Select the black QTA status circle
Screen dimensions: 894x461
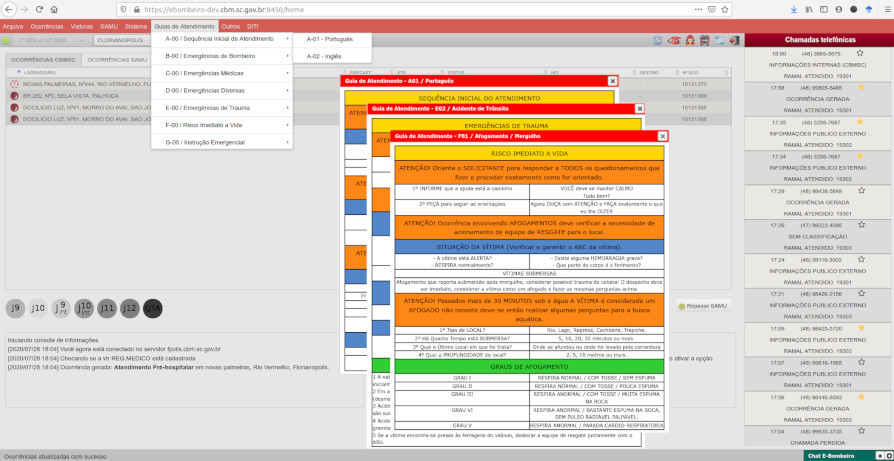coord(153,308)
